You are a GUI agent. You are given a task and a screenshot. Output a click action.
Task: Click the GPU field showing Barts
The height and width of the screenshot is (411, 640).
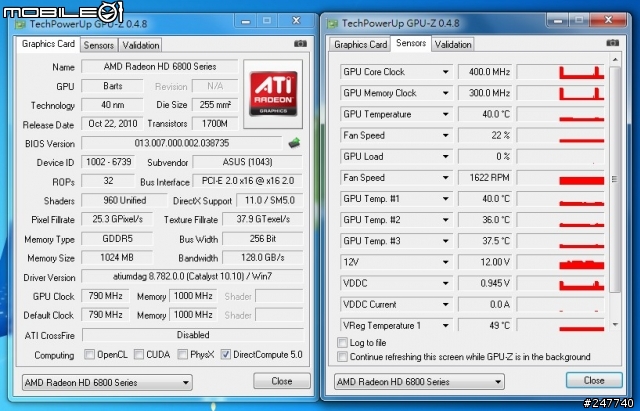[x=112, y=86]
